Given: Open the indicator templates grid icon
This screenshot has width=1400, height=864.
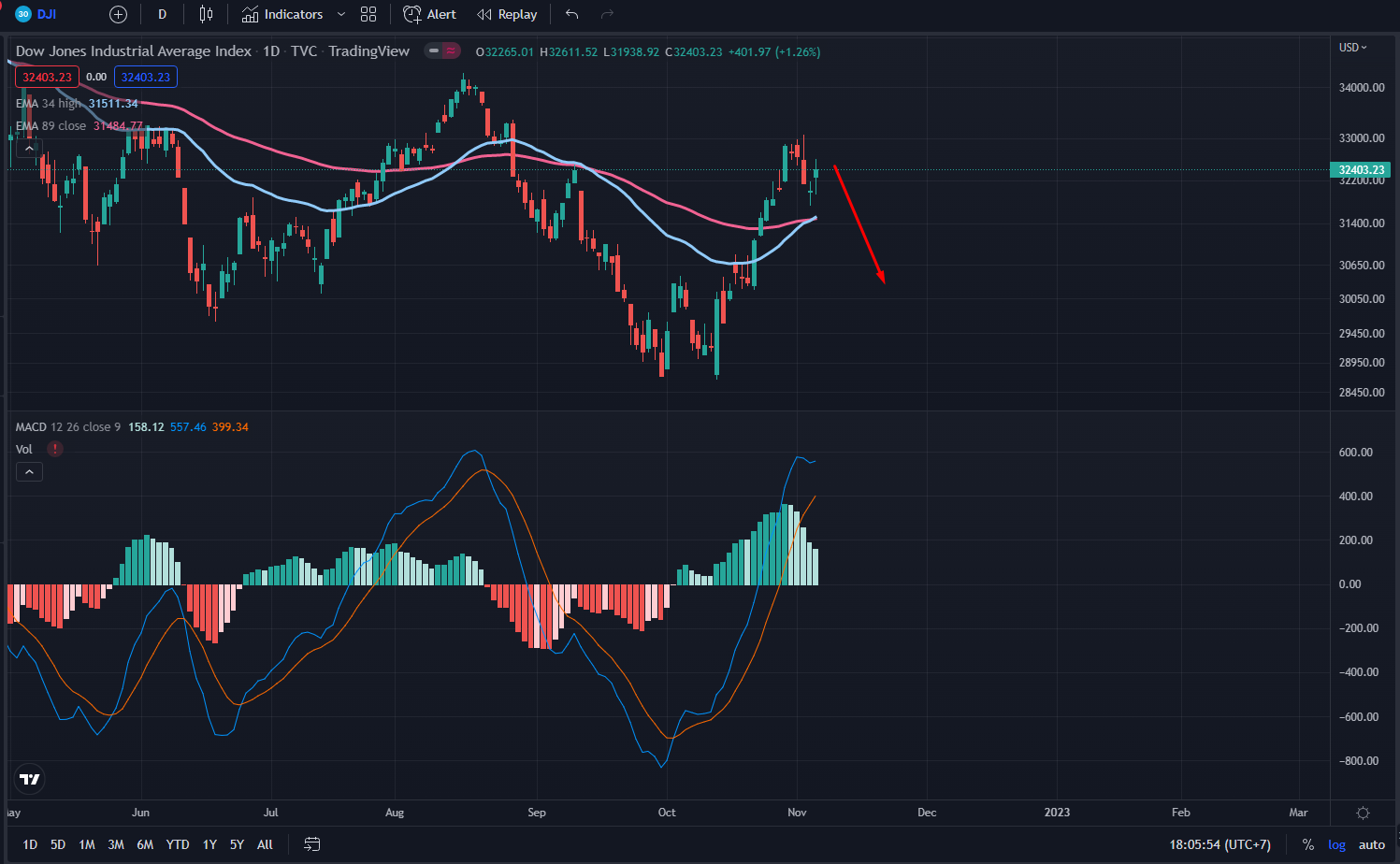Looking at the screenshot, I should click(x=368, y=14).
